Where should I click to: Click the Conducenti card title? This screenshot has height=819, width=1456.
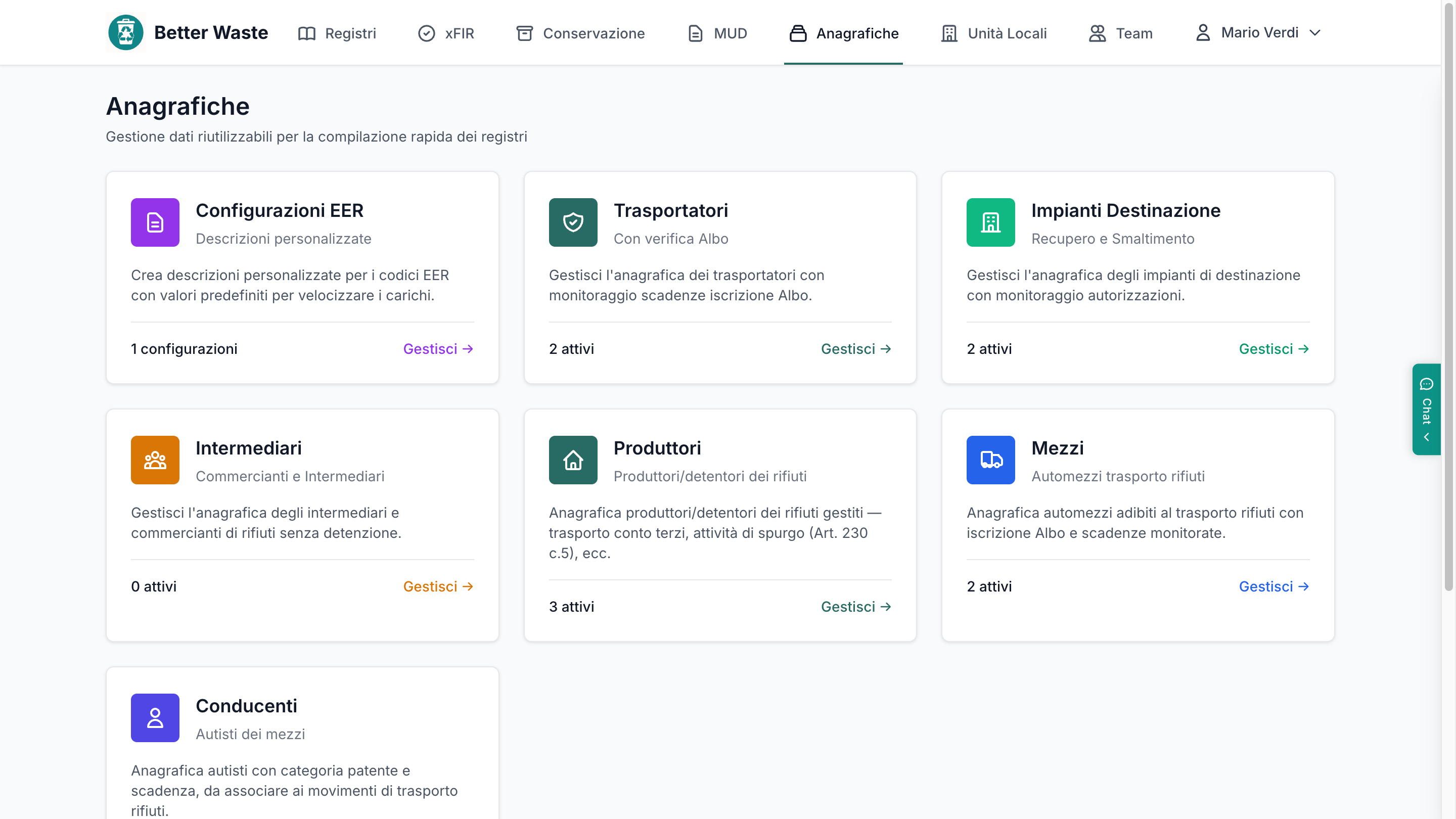(246, 705)
